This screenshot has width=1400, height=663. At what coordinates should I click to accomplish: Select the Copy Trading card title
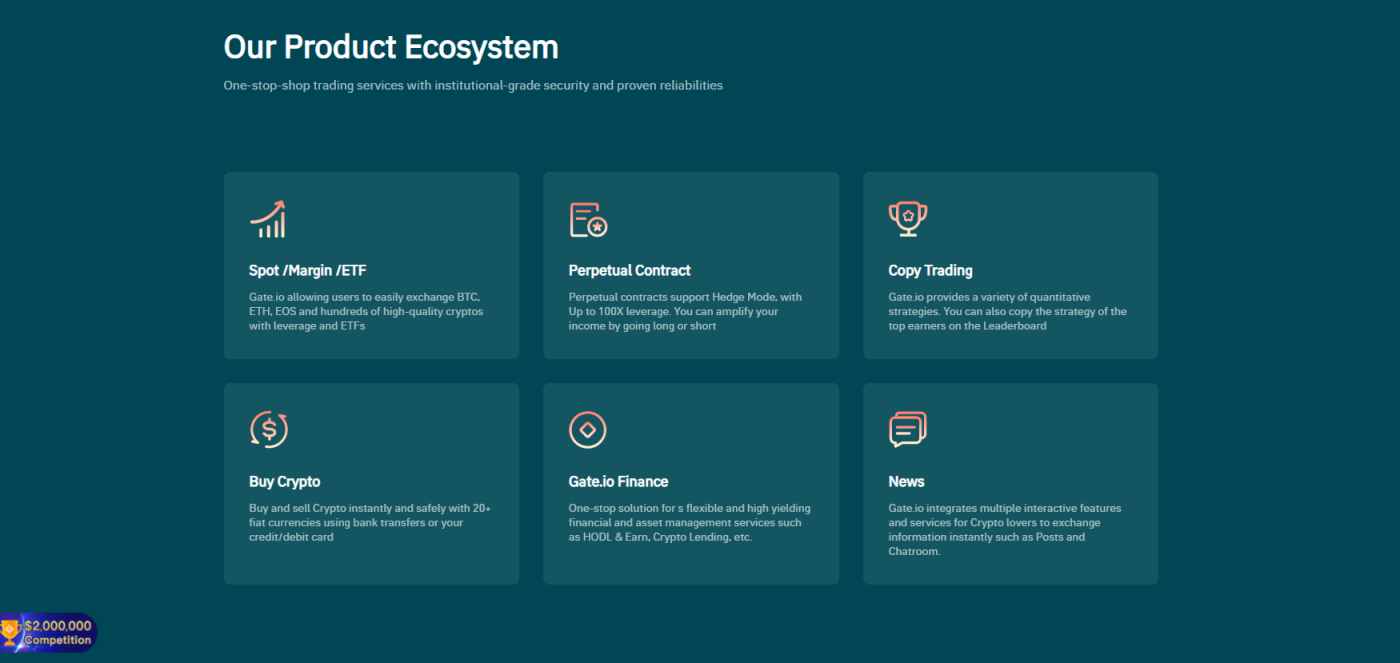(930, 270)
